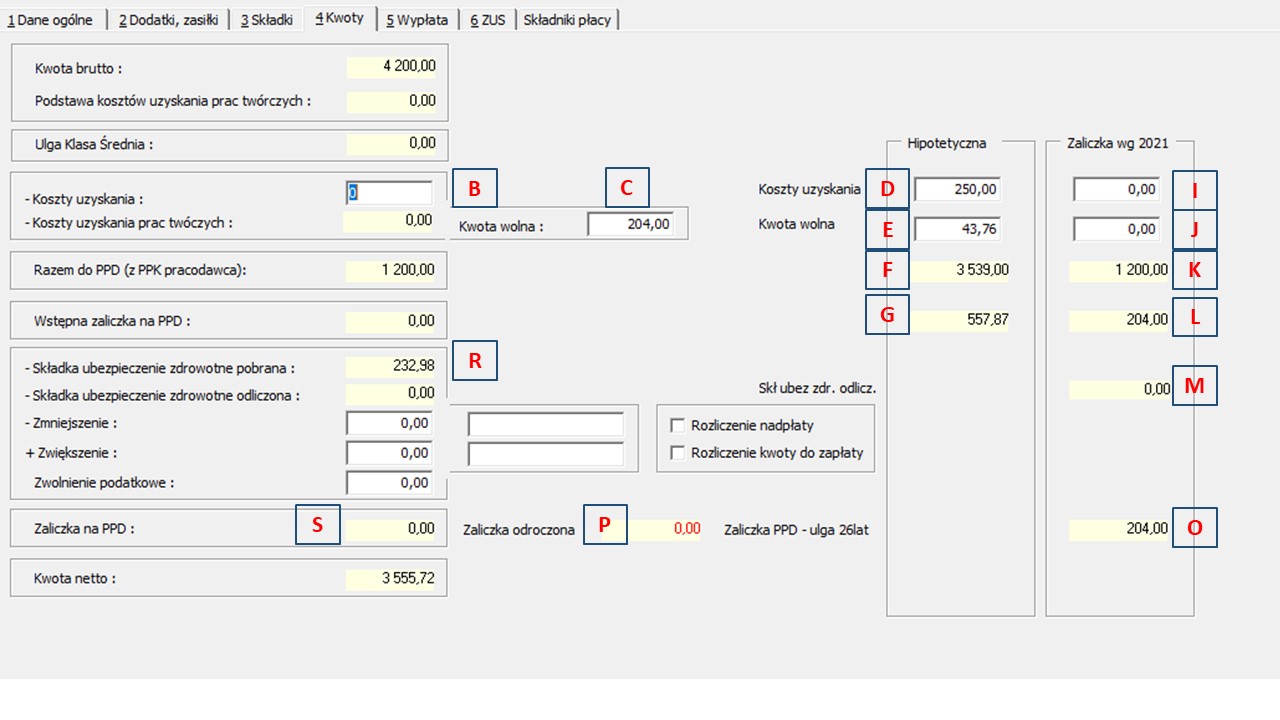Click the Ulga Klasa Średnia value

click(392, 143)
